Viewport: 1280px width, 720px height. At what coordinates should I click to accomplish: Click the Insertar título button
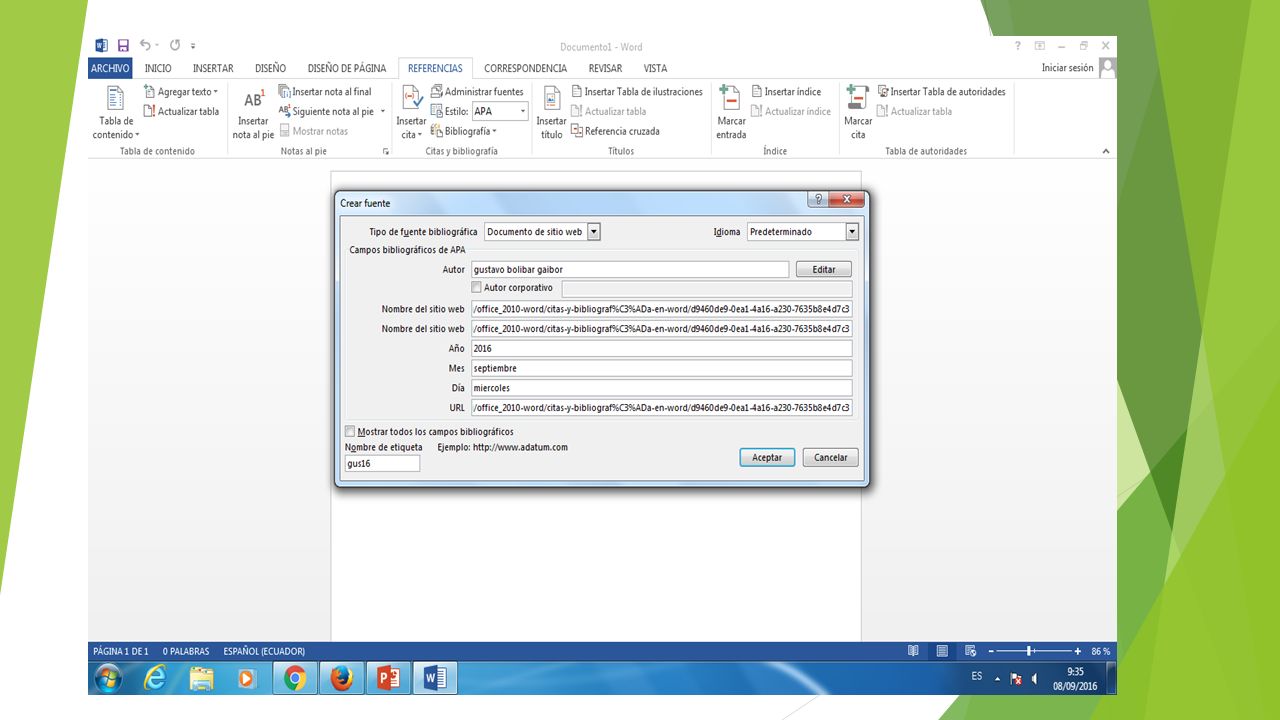pos(551,113)
